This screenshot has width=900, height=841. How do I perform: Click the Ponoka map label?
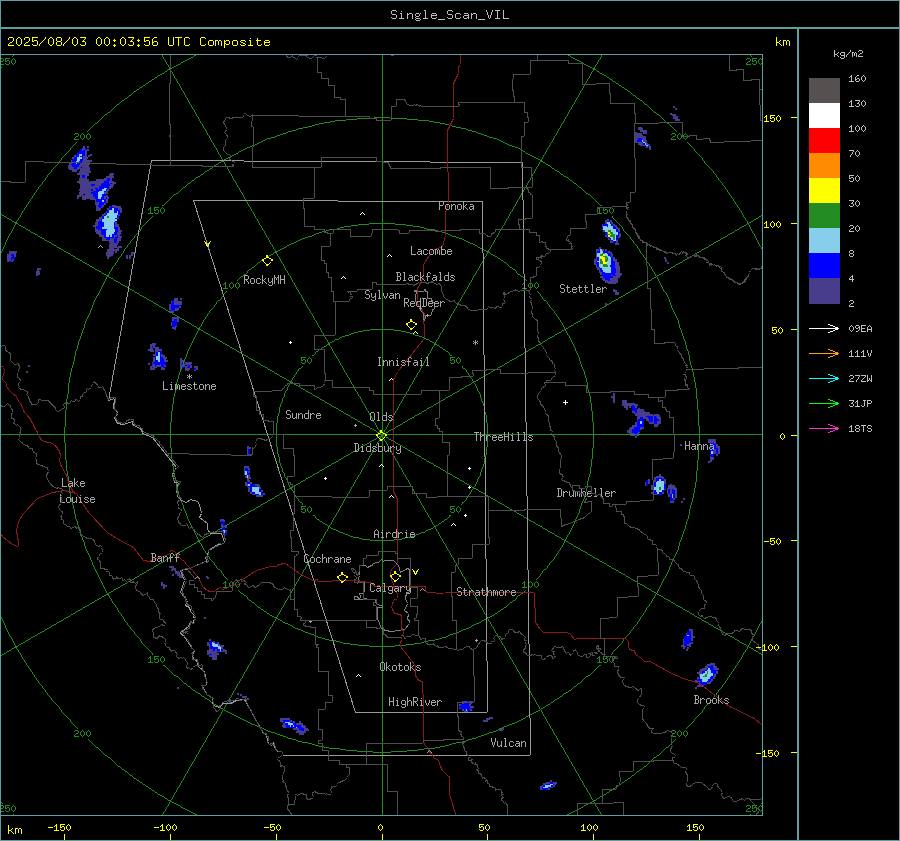tap(456, 206)
